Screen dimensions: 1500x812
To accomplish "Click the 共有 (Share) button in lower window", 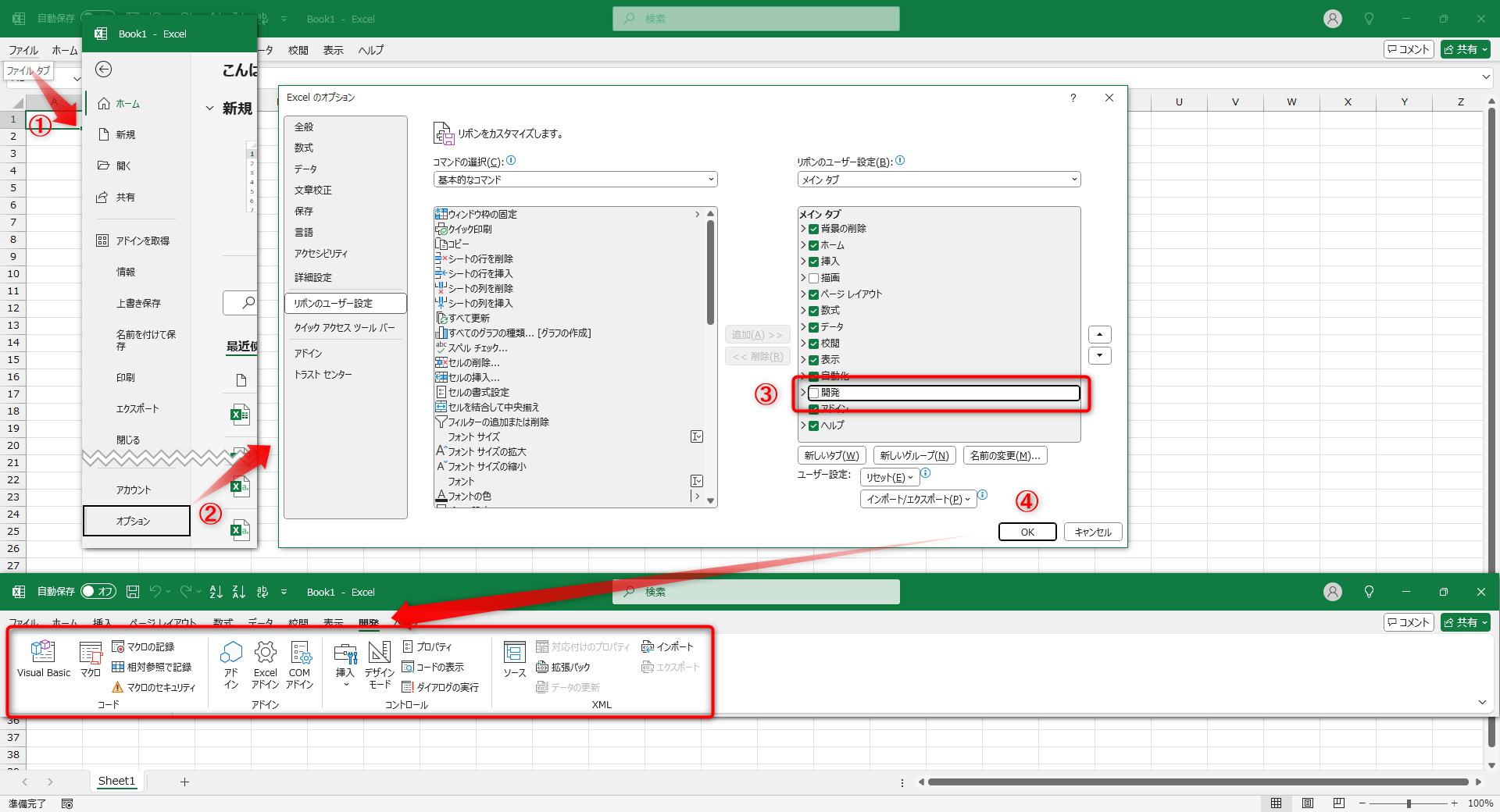I will [x=1465, y=622].
